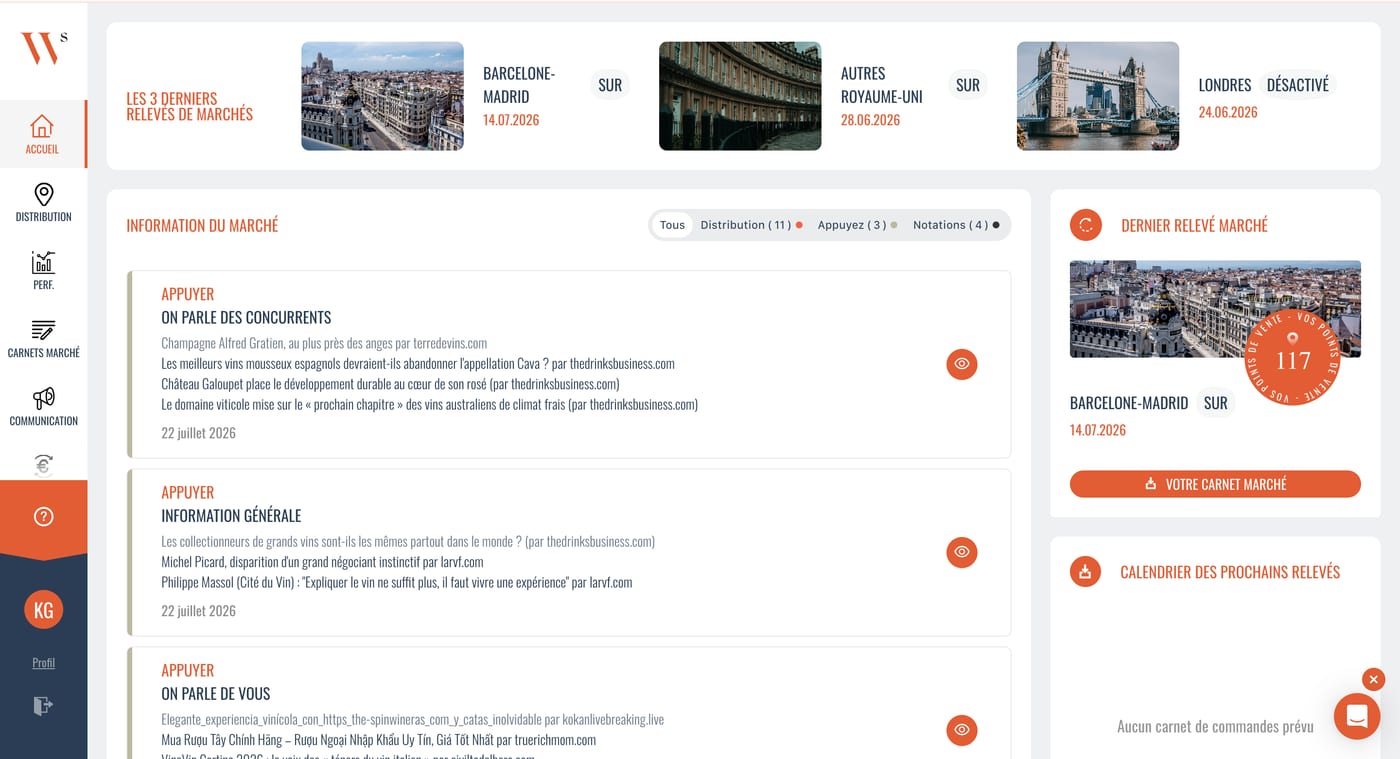Click the date 24.06.2026

point(1228,112)
